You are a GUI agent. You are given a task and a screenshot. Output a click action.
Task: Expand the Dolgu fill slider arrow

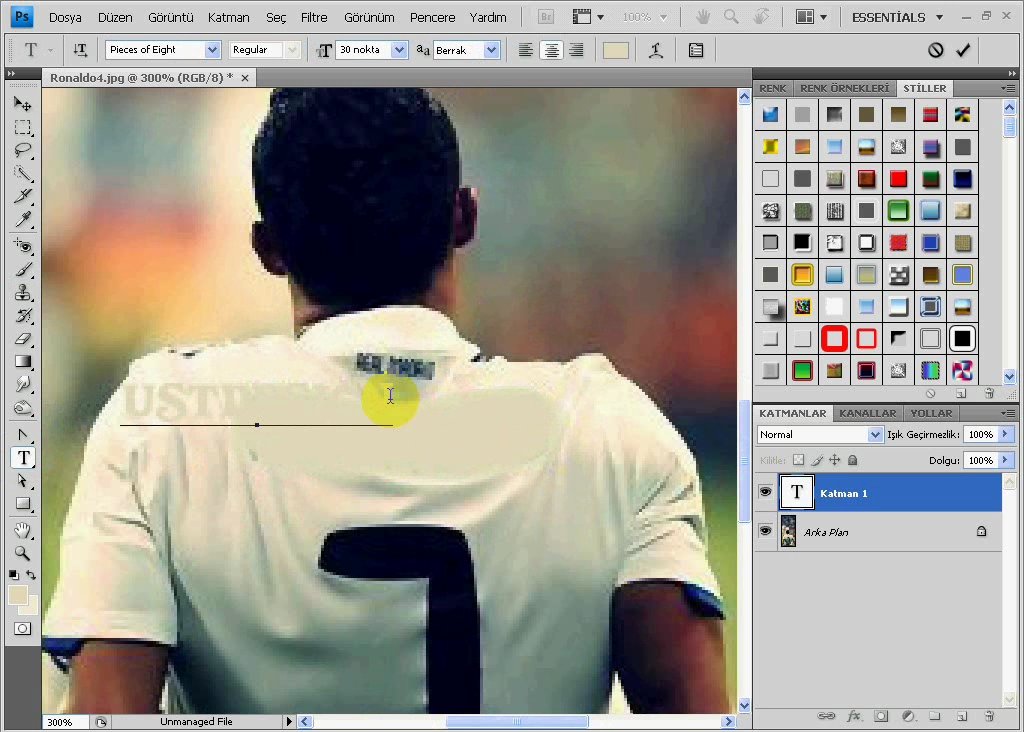tap(1005, 460)
